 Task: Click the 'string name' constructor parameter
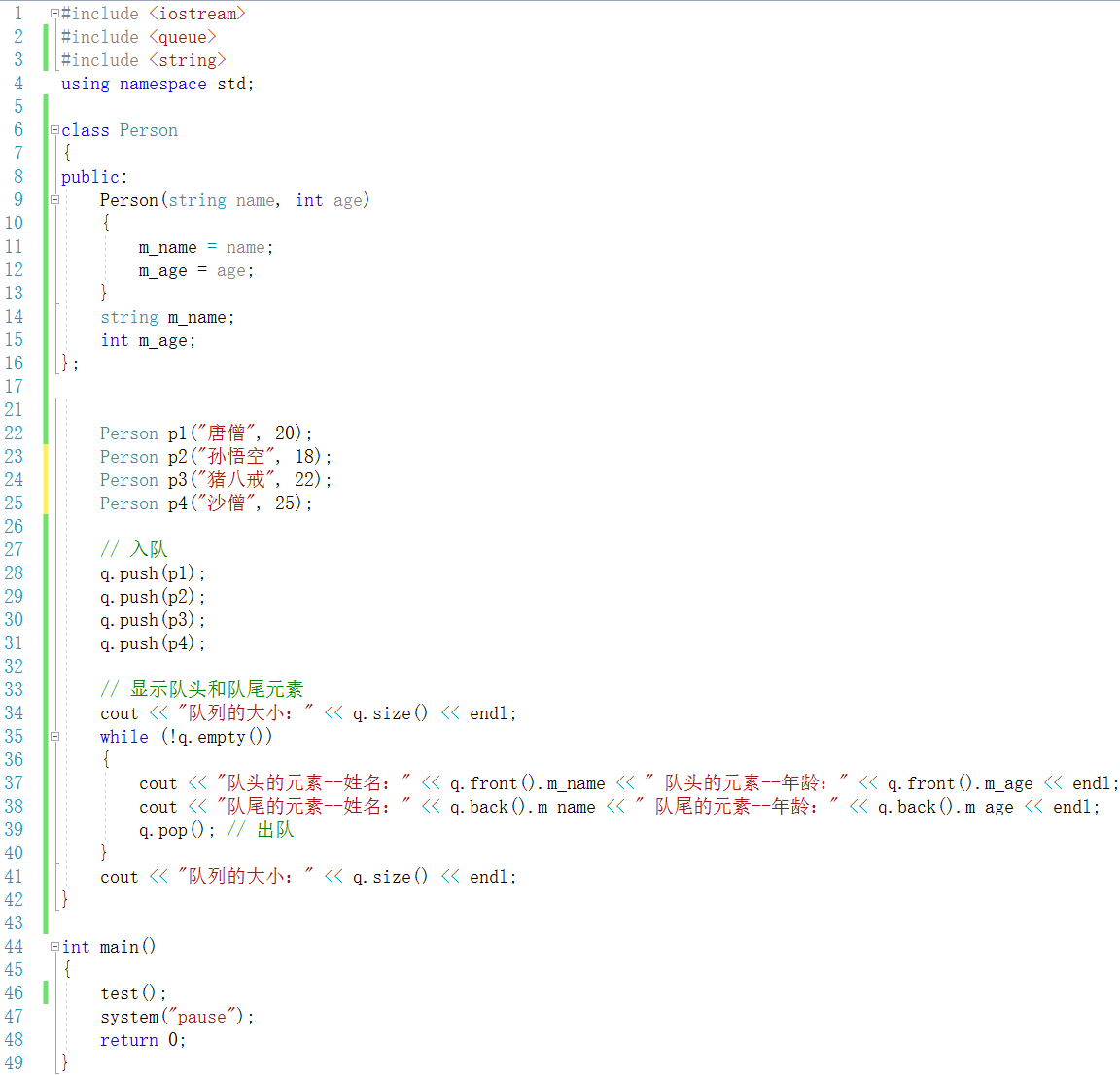coord(222,201)
